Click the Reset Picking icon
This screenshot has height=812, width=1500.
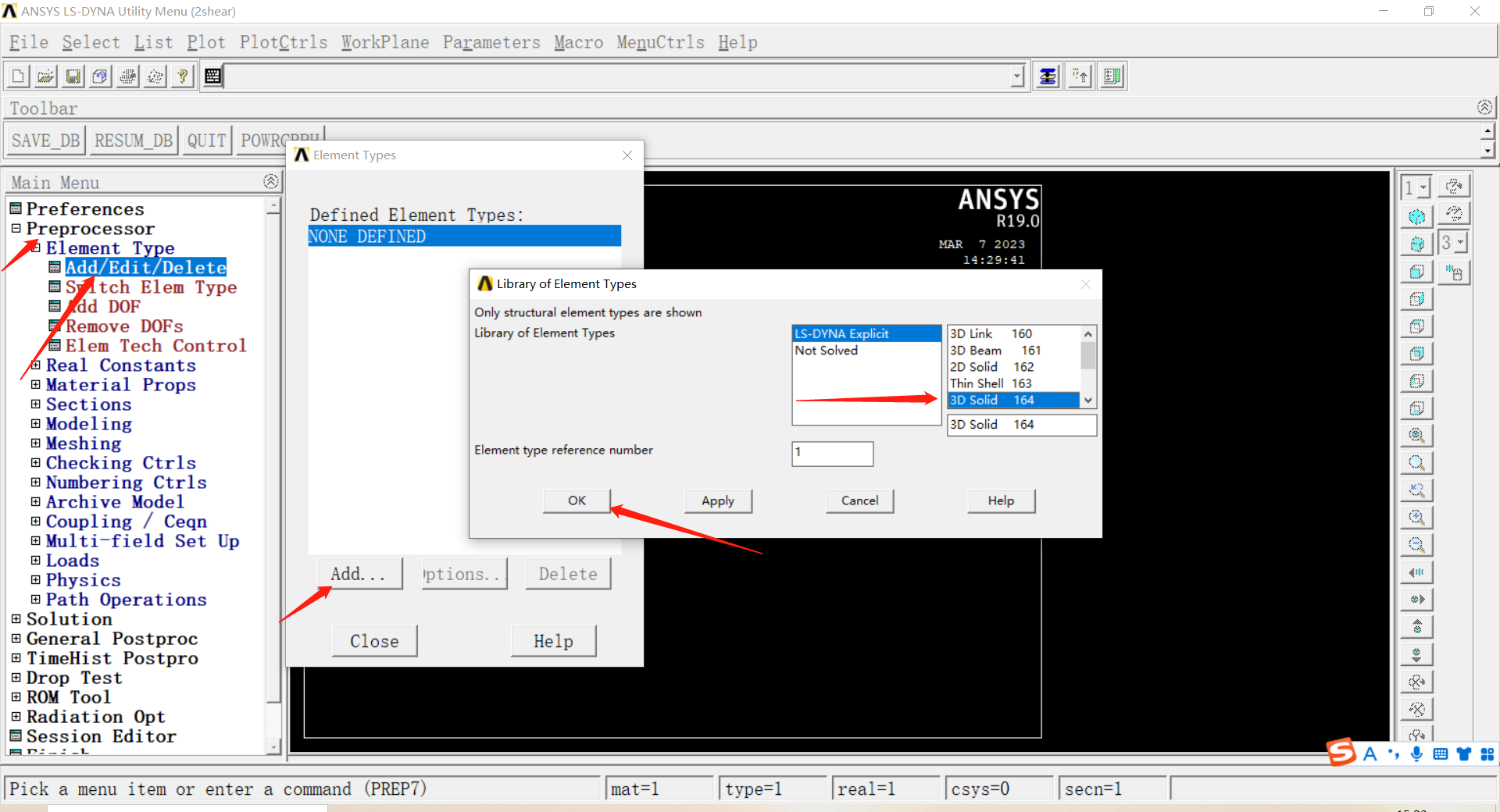[1080, 76]
